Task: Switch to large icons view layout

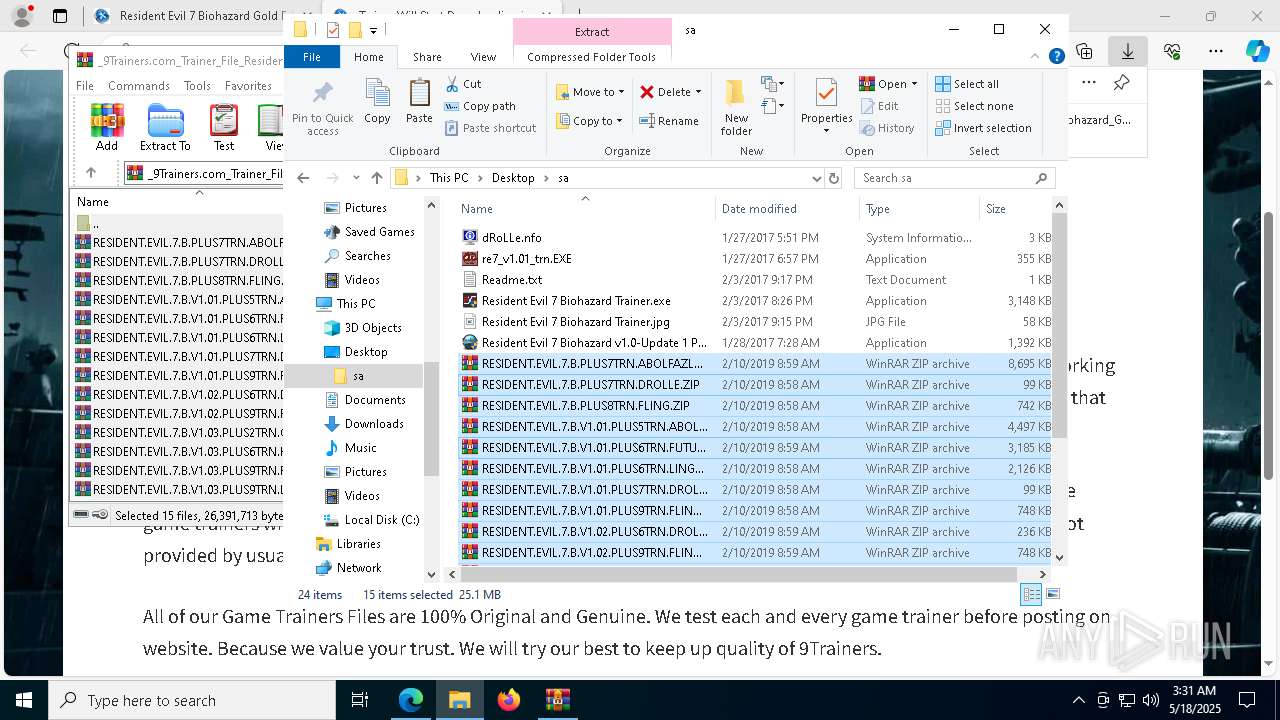Action: pos(1052,594)
